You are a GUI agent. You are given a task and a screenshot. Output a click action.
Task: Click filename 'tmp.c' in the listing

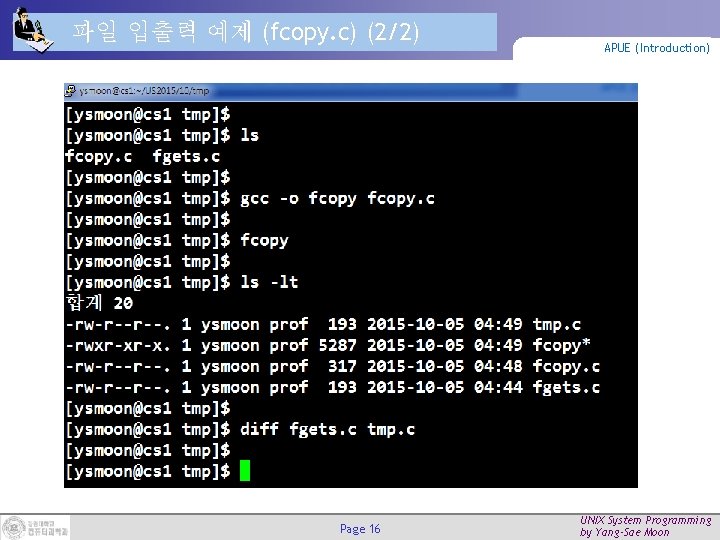click(557, 325)
